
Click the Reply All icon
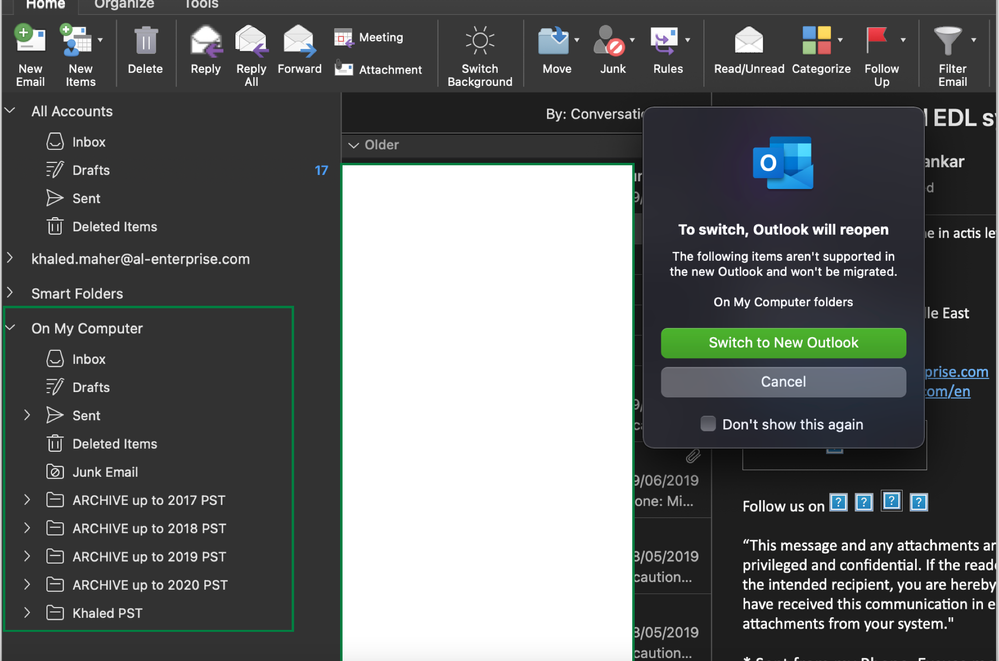[x=251, y=41]
